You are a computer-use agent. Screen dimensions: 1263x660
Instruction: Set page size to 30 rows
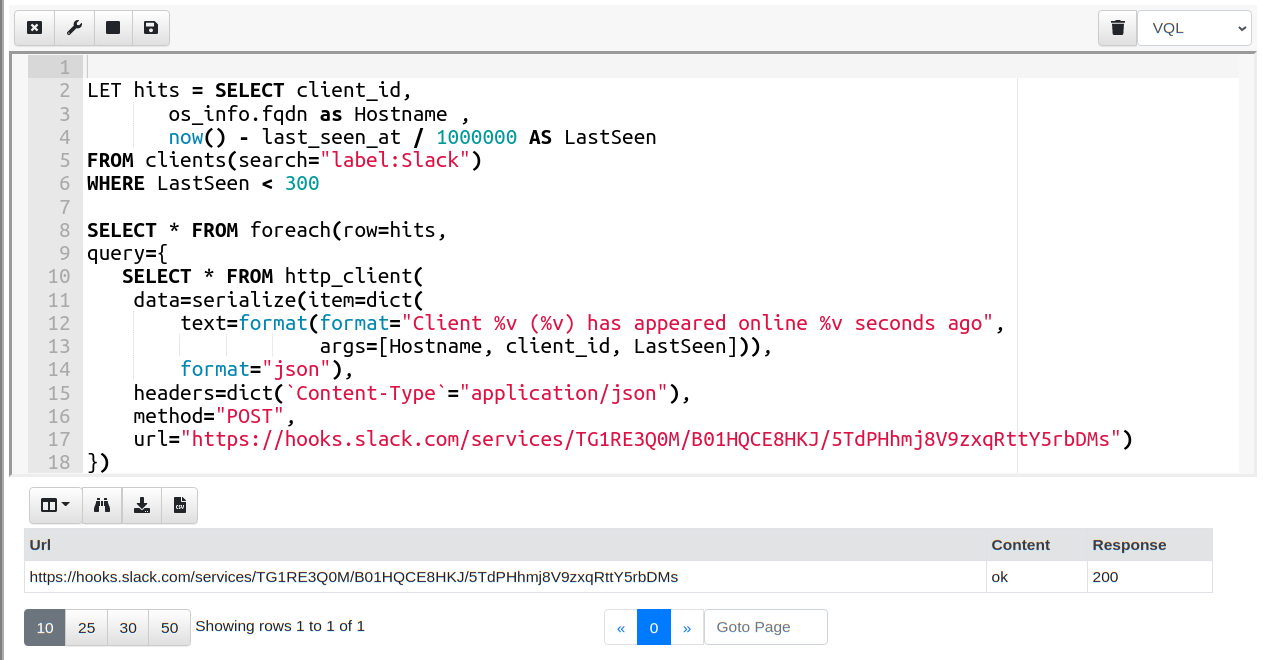[128, 628]
